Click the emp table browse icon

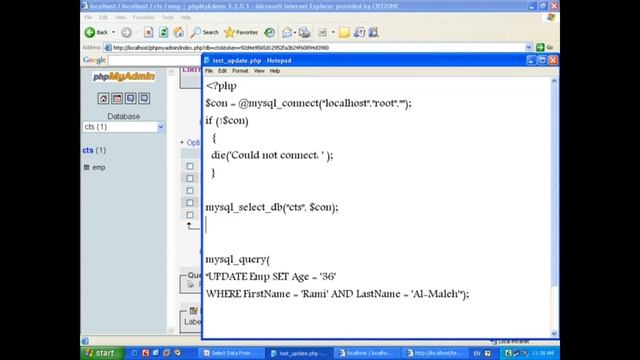(86, 167)
